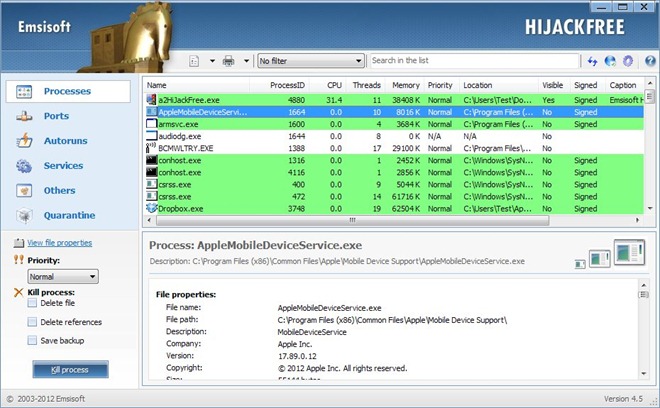660x408 pixels.
Task: Click the orange X Kill process icon
Action: pos(19,292)
